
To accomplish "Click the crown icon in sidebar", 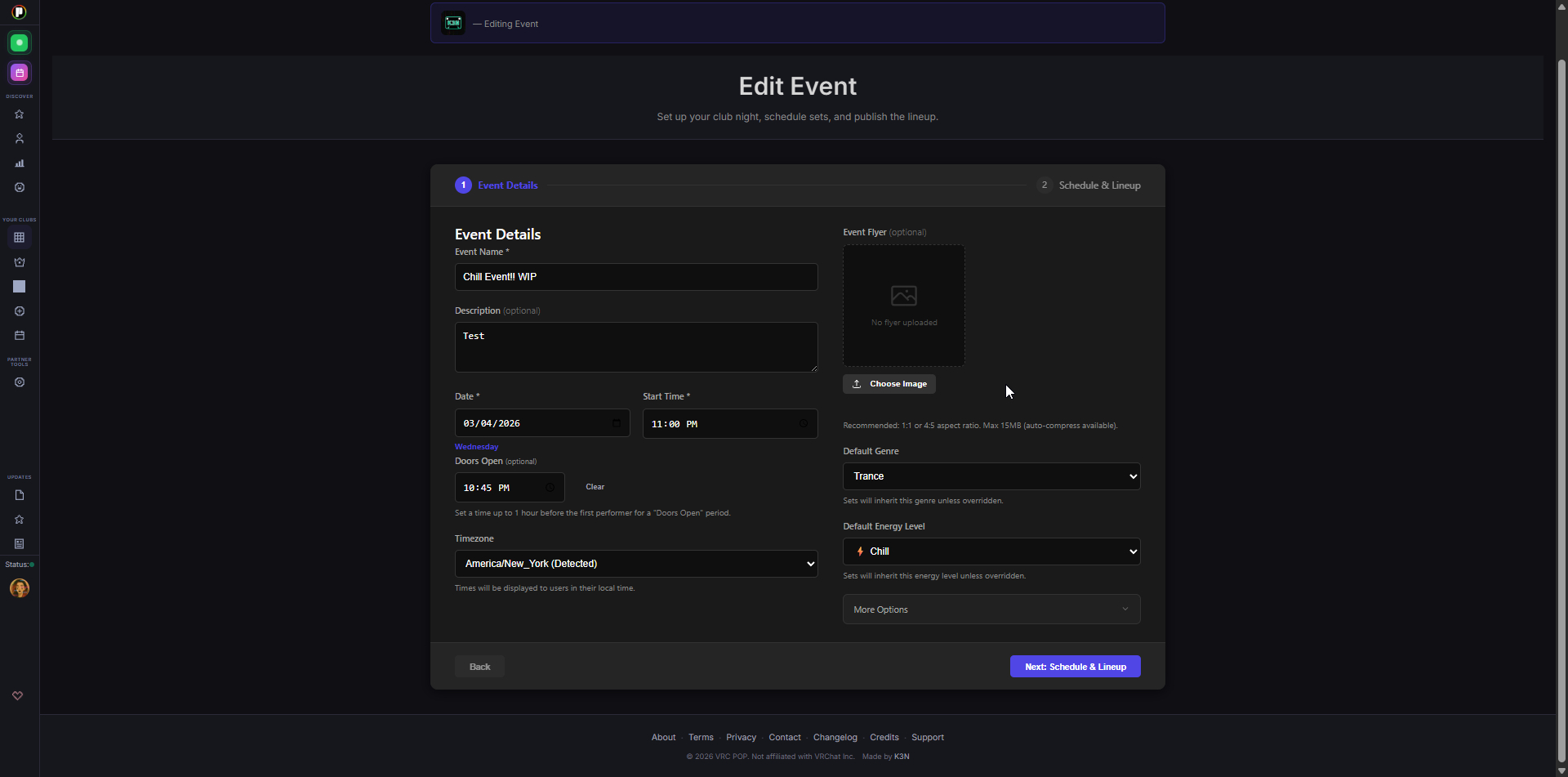I will tap(20, 262).
